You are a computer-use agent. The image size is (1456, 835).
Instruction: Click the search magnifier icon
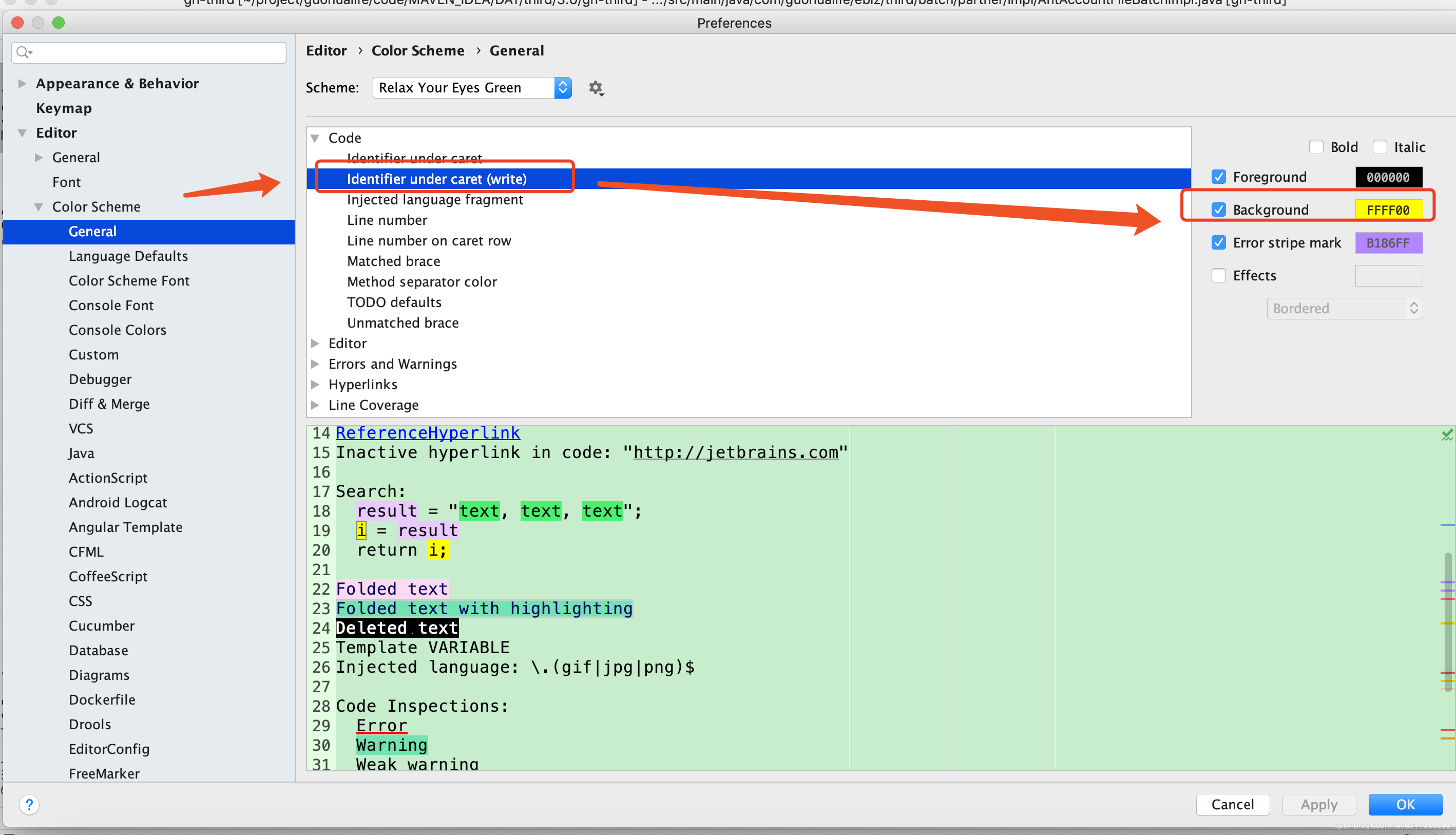point(23,52)
